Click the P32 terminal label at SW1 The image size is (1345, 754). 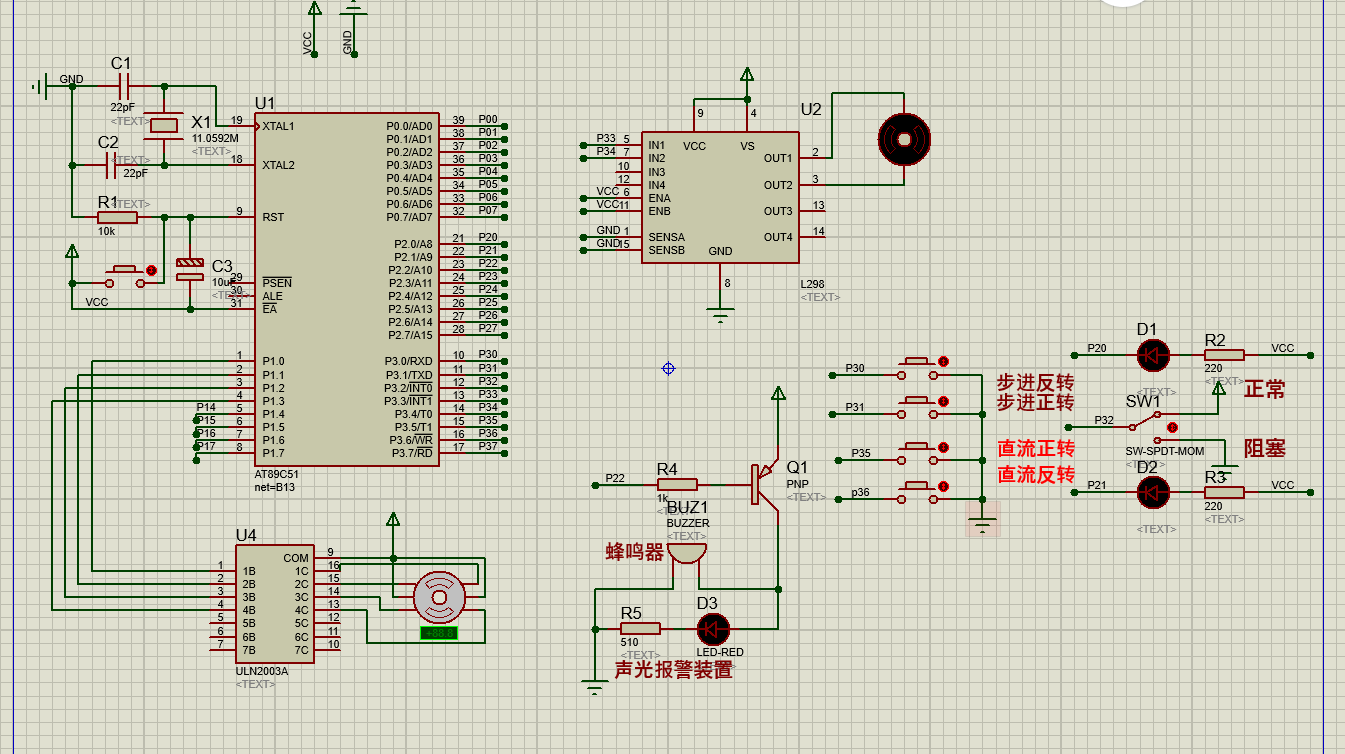coord(1104,421)
